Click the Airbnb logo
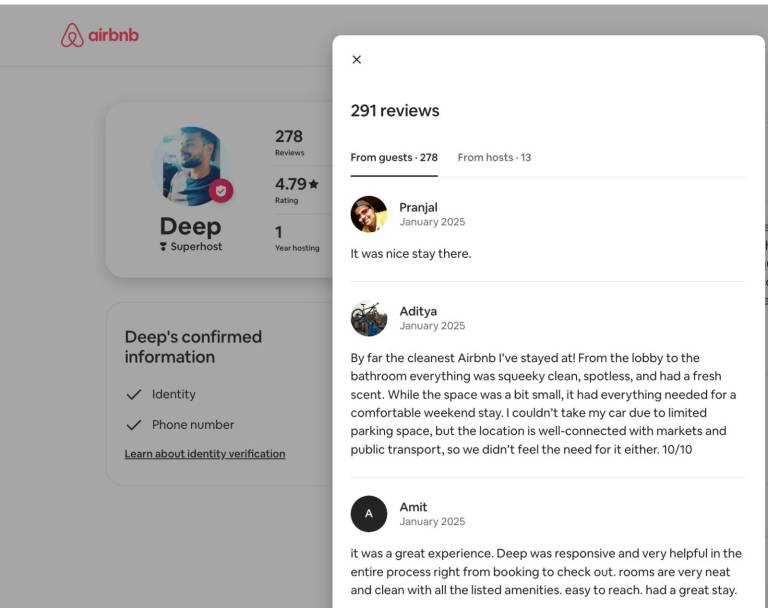This screenshot has height=608, width=768. (x=100, y=36)
